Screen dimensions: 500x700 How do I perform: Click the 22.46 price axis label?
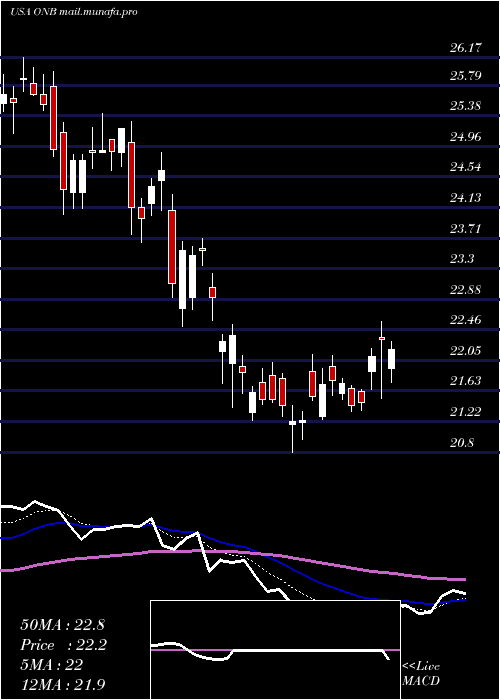pyautogui.click(x=466, y=320)
